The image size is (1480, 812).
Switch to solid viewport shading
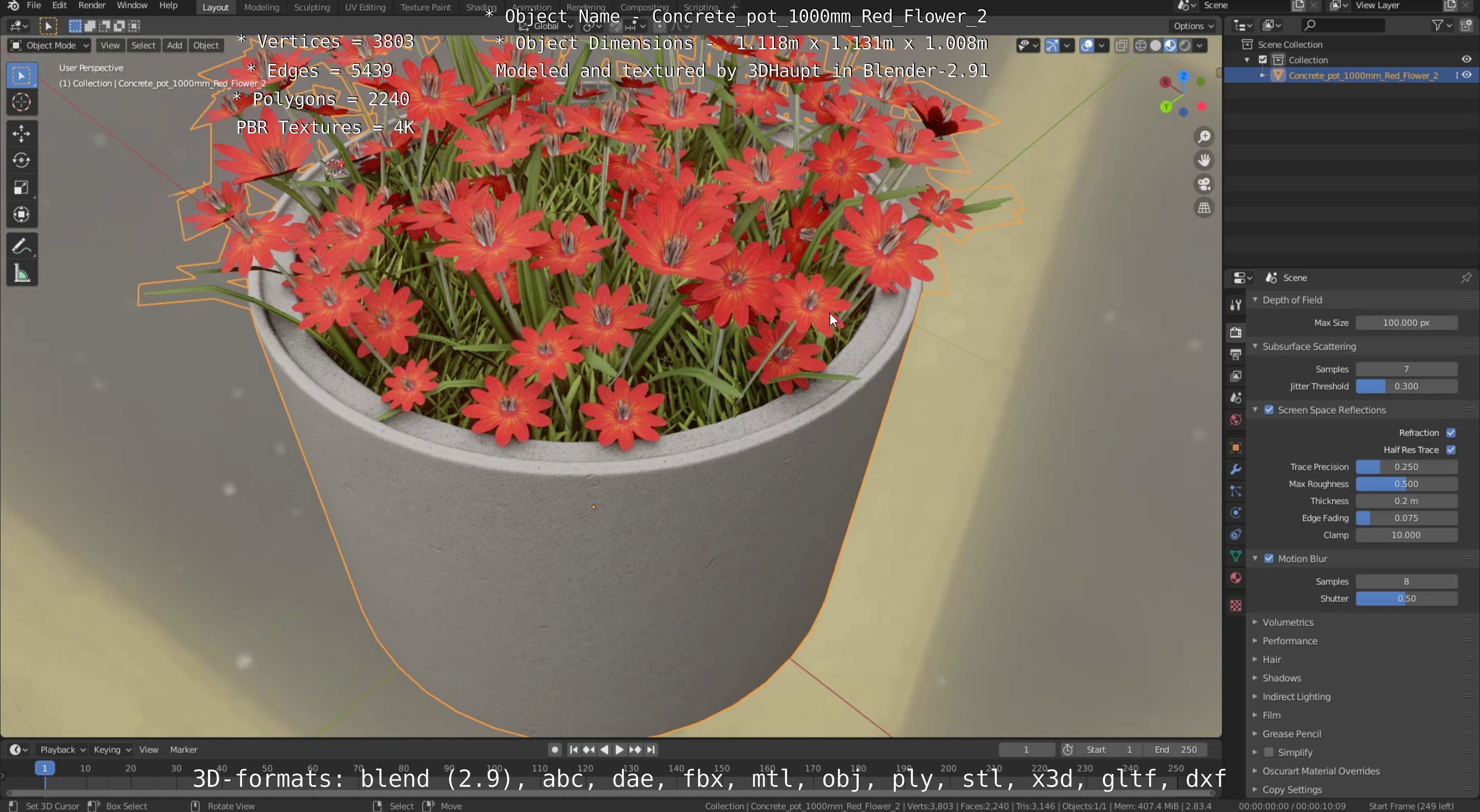(x=1156, y=45)
